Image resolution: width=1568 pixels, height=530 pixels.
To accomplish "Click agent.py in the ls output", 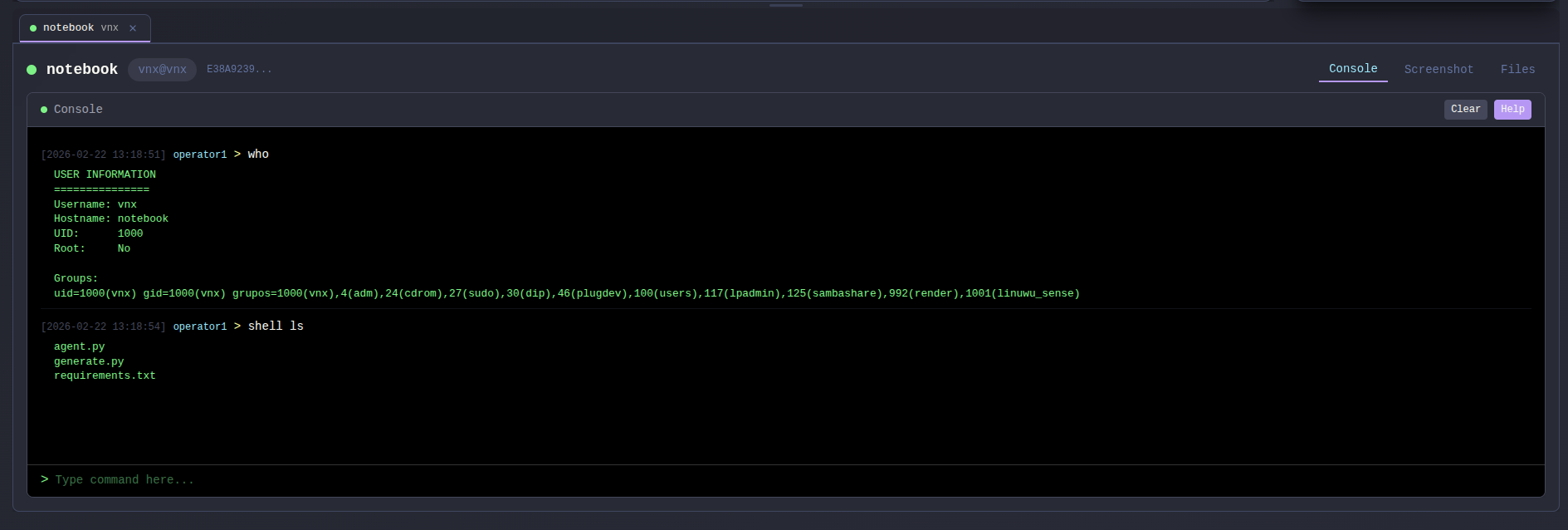I will coord(80,346).
